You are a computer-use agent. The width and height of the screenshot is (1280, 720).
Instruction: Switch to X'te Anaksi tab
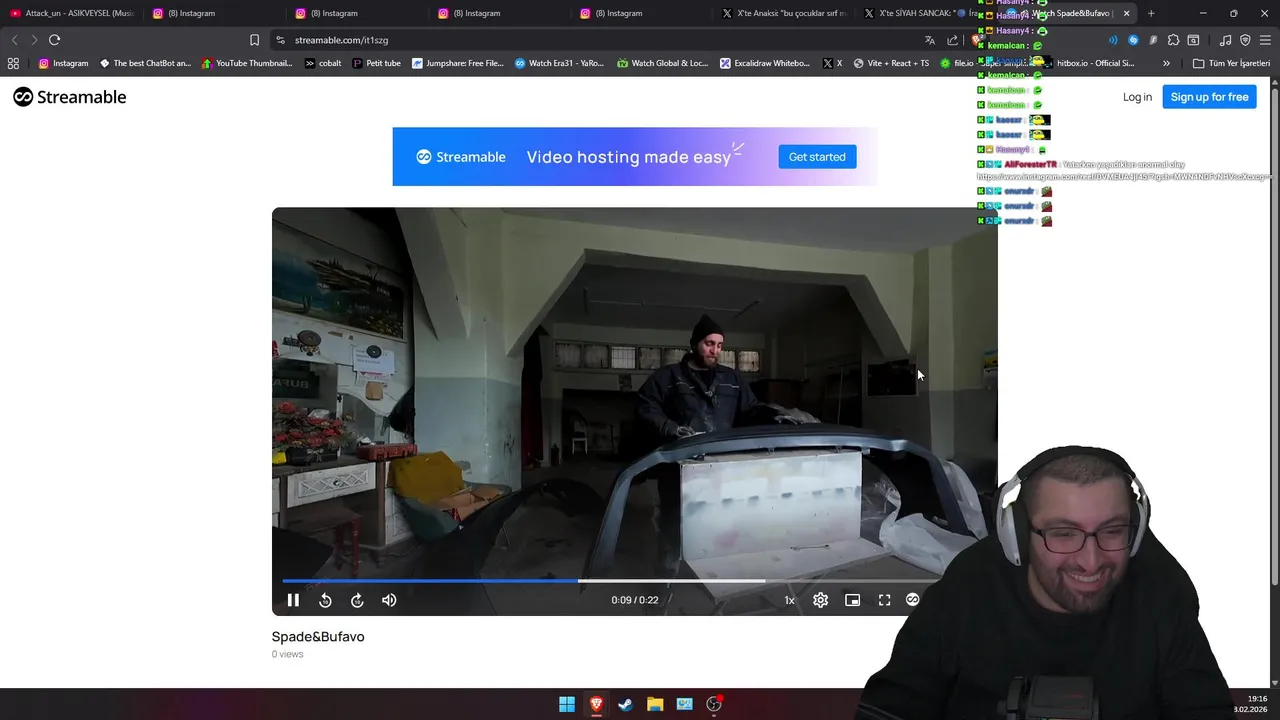click(x=785, y=13)
